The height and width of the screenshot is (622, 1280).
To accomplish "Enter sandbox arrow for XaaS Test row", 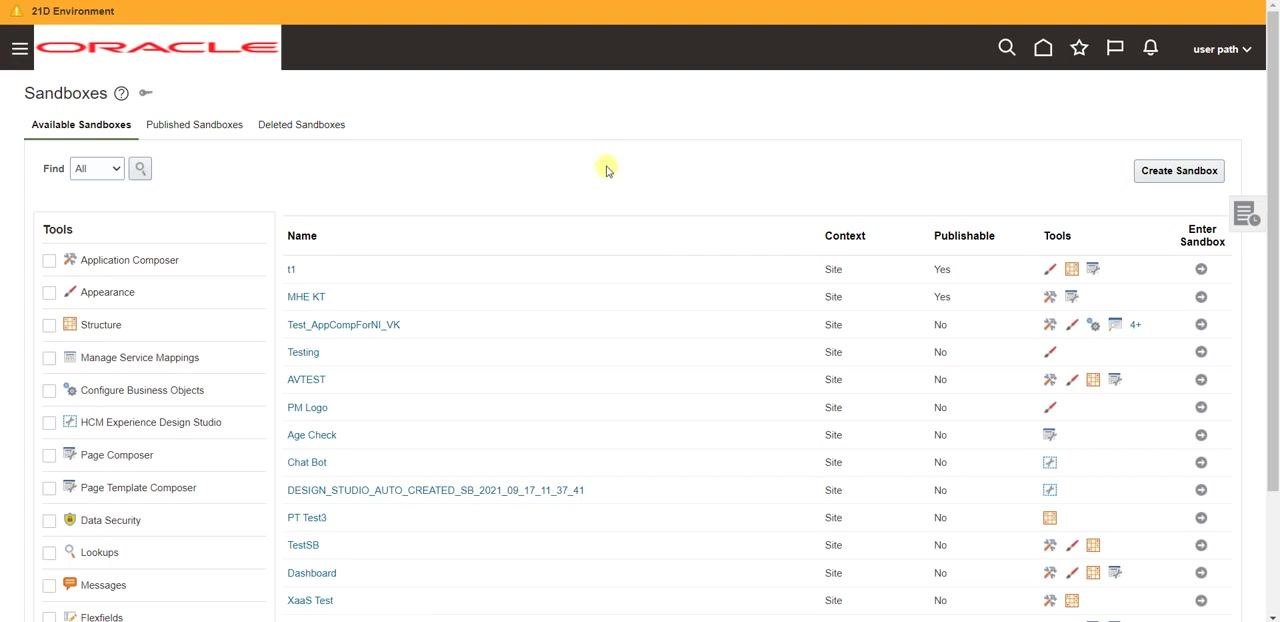I will [x=1201, y=601].
